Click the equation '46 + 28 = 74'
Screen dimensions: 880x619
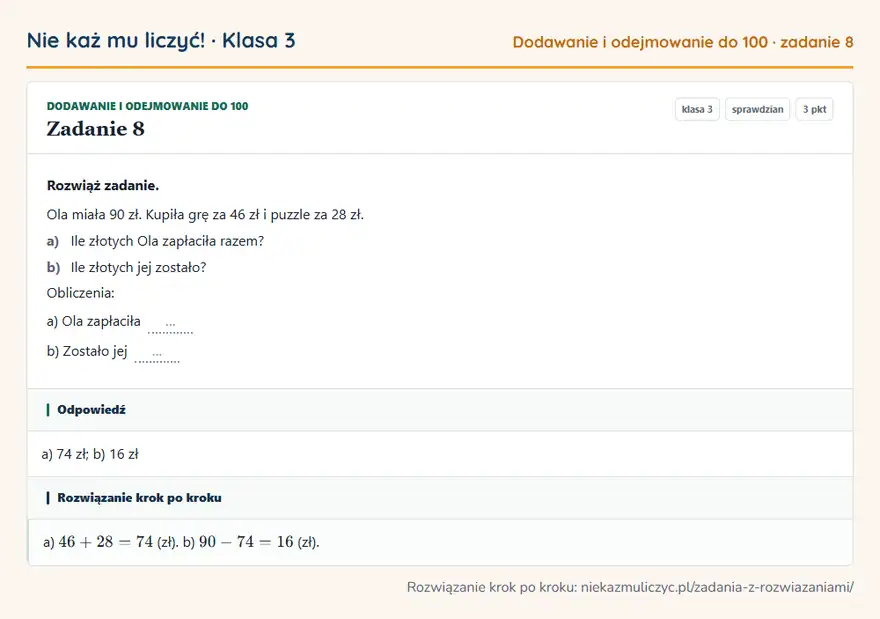tap(106, 542)
